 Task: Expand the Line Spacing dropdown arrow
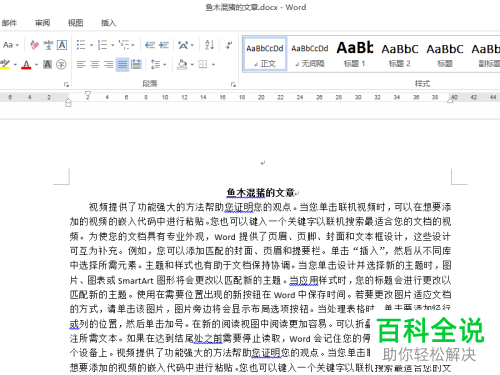(x=165, y=64)
